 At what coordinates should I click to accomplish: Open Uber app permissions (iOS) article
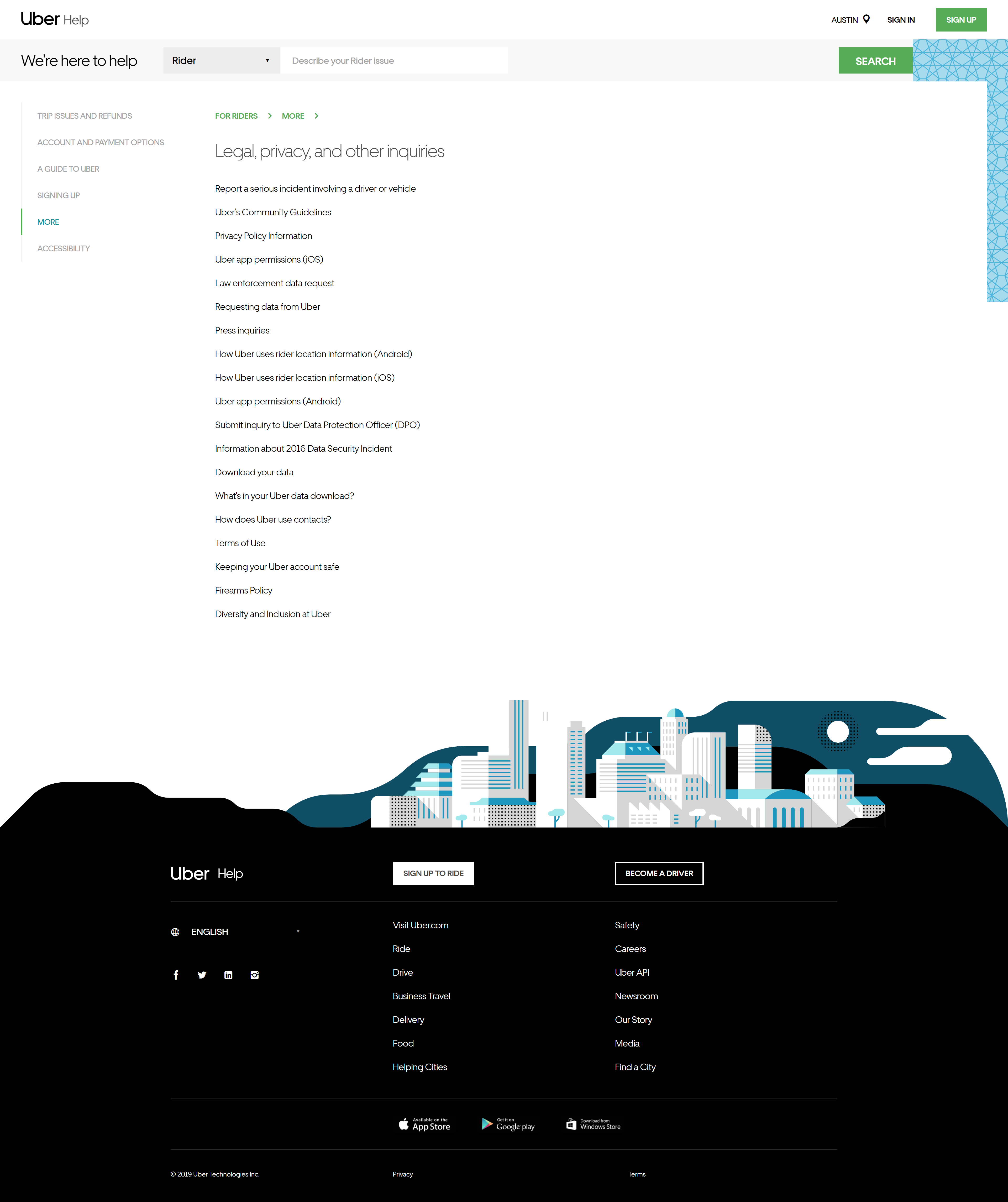(x=269, y=260)
